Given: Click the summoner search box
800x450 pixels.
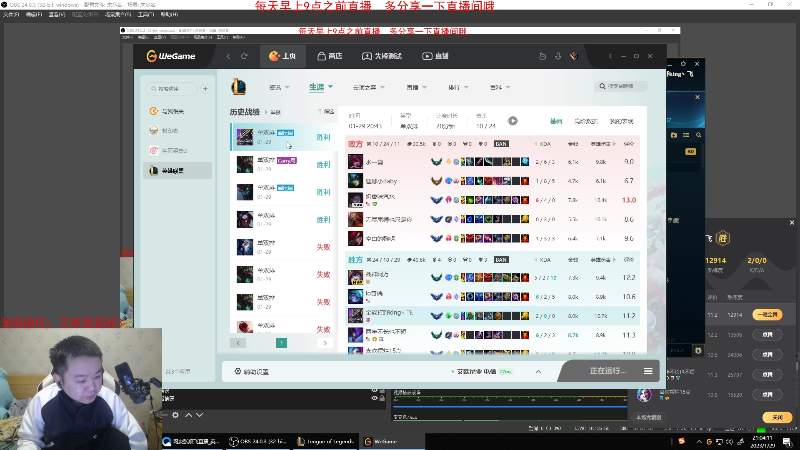Looking at the screenshot, I should coord(620,86).
